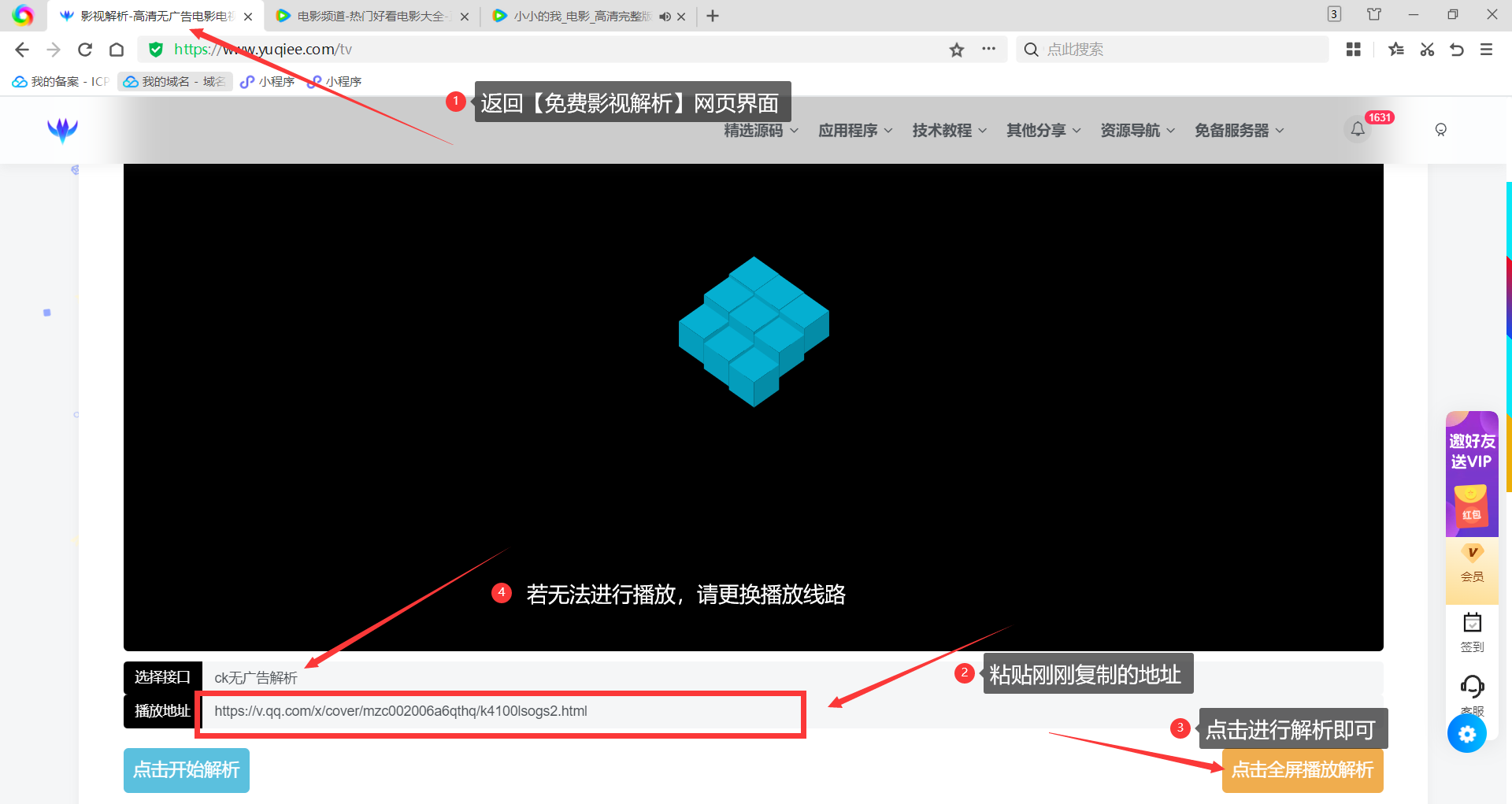This screenshot has width=1512, height=804.
Task: Refresh the page with the reload icon
Action: [85, 49]
